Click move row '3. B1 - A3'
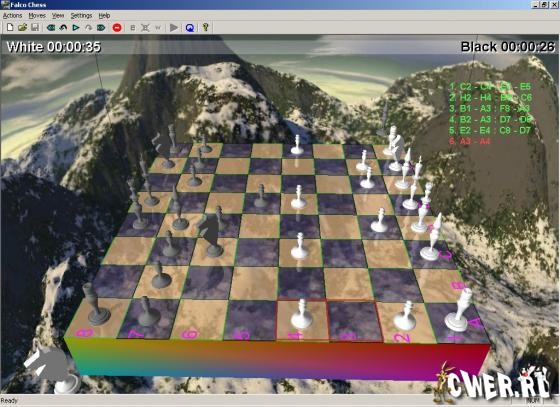The width and height of the screenshot is (560, 407). click(490, 108)
